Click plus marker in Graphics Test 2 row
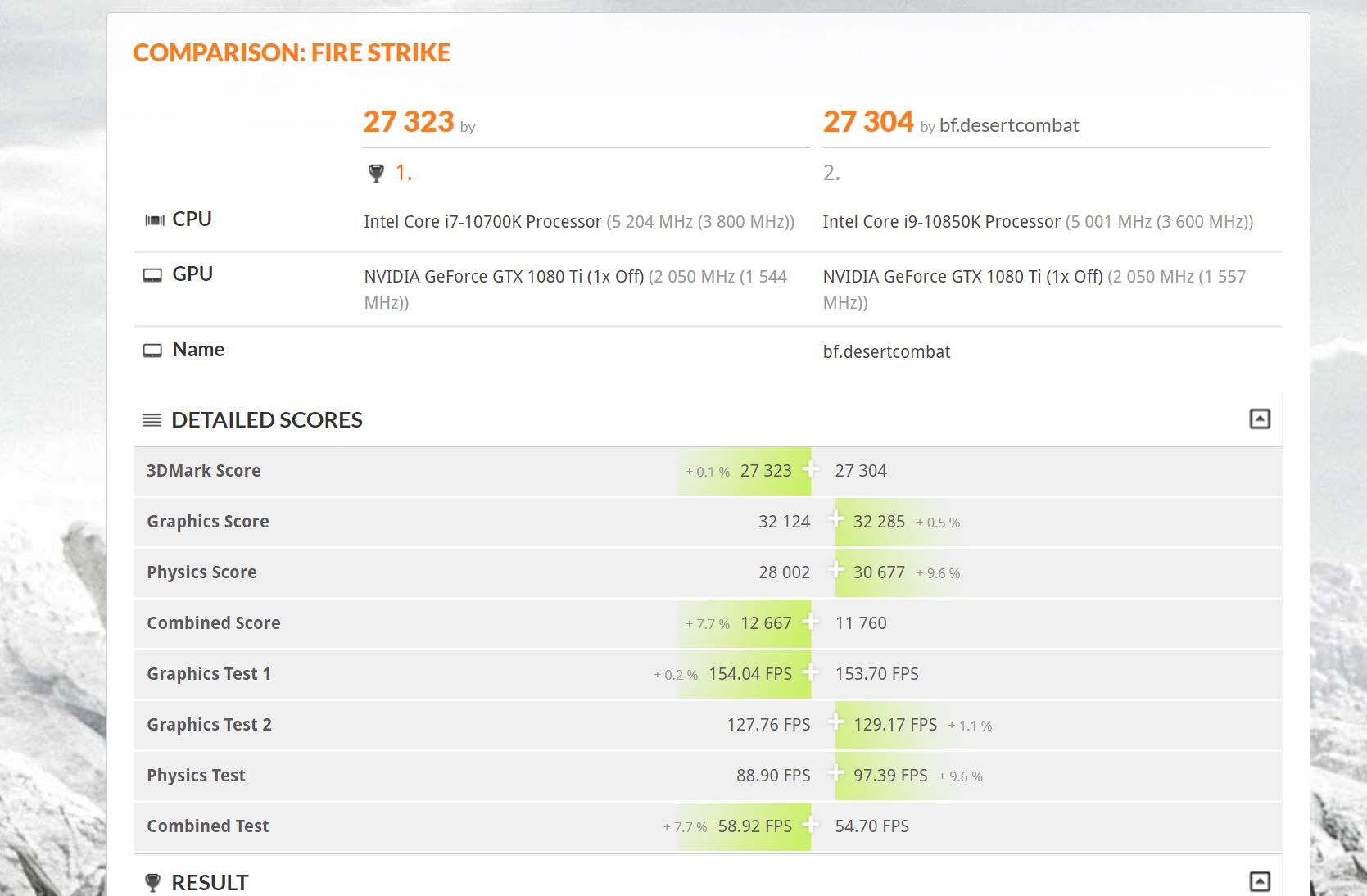 835,722
